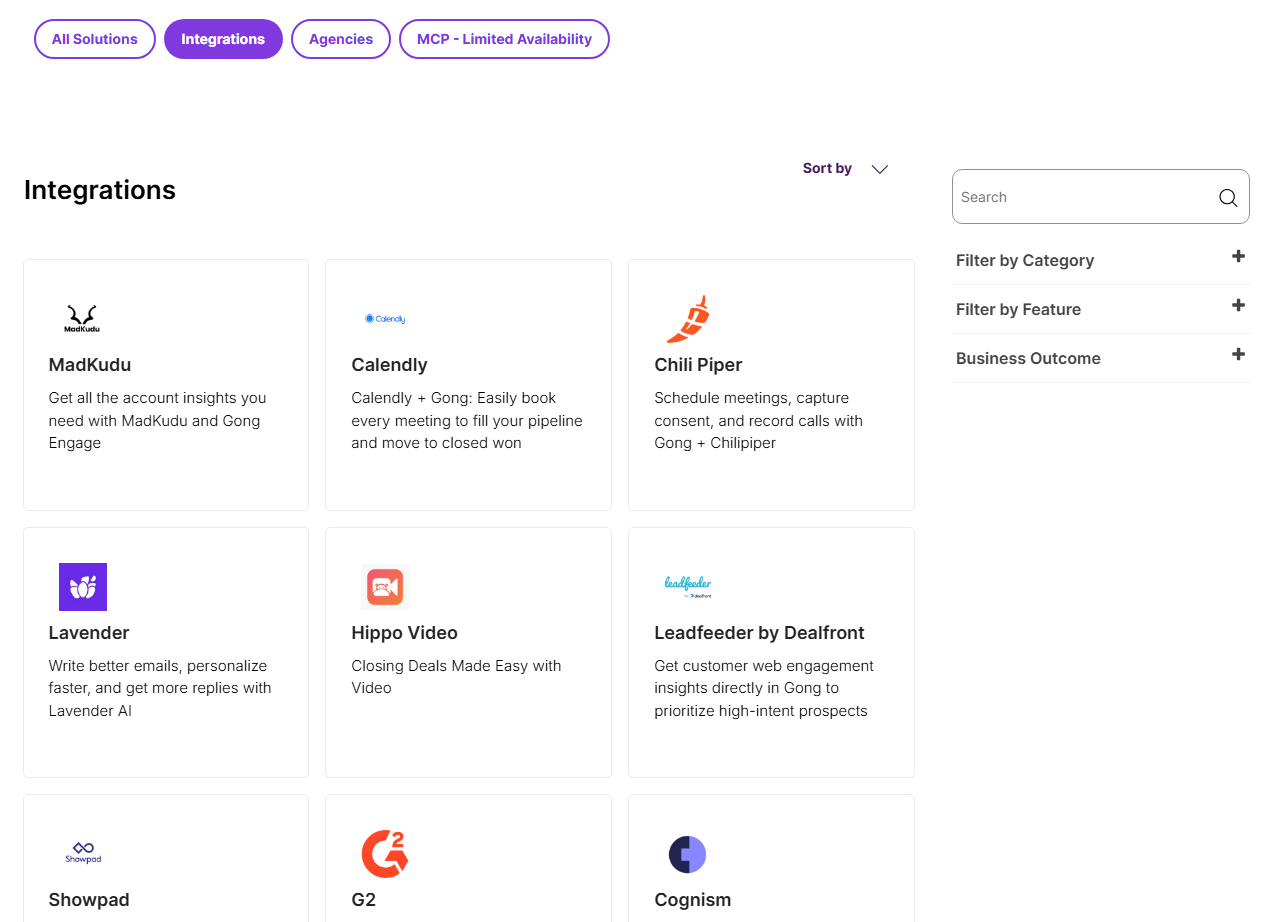Click MadKudu description about account insights
The image size is (1275, 922).
click(157, 420)
